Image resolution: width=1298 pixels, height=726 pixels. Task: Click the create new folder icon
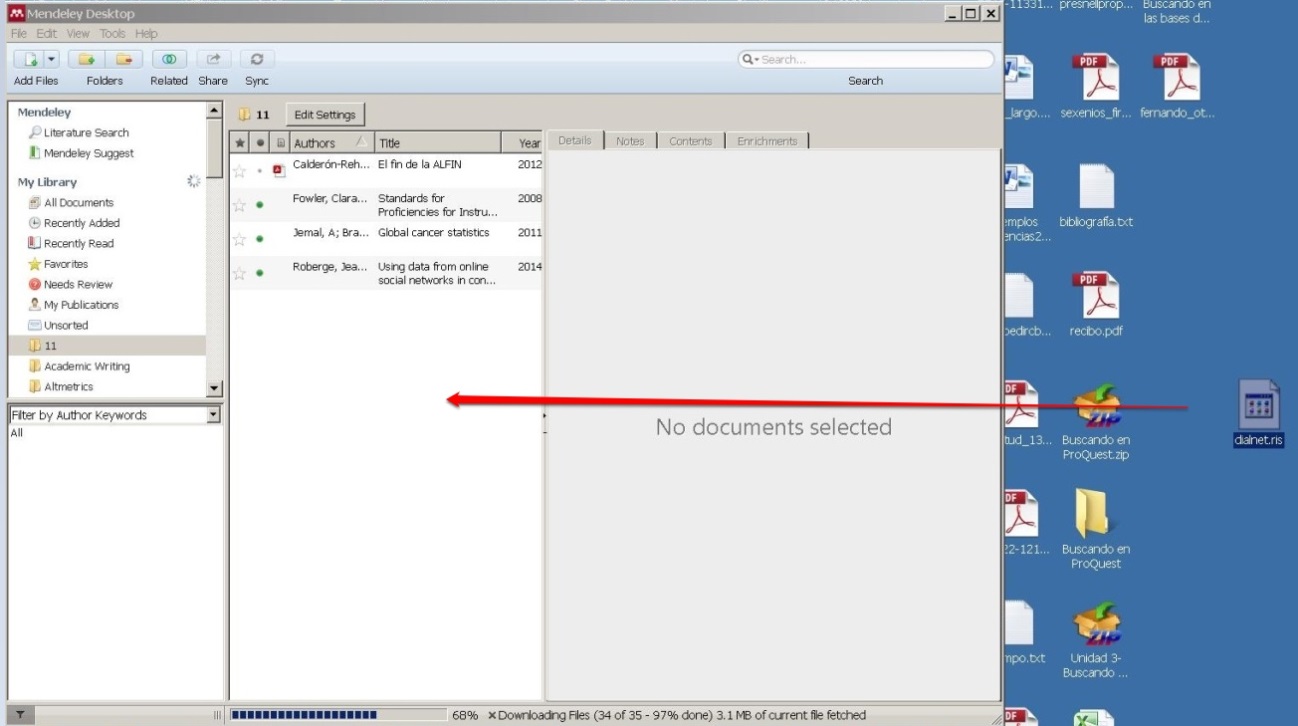pos(87,60)
